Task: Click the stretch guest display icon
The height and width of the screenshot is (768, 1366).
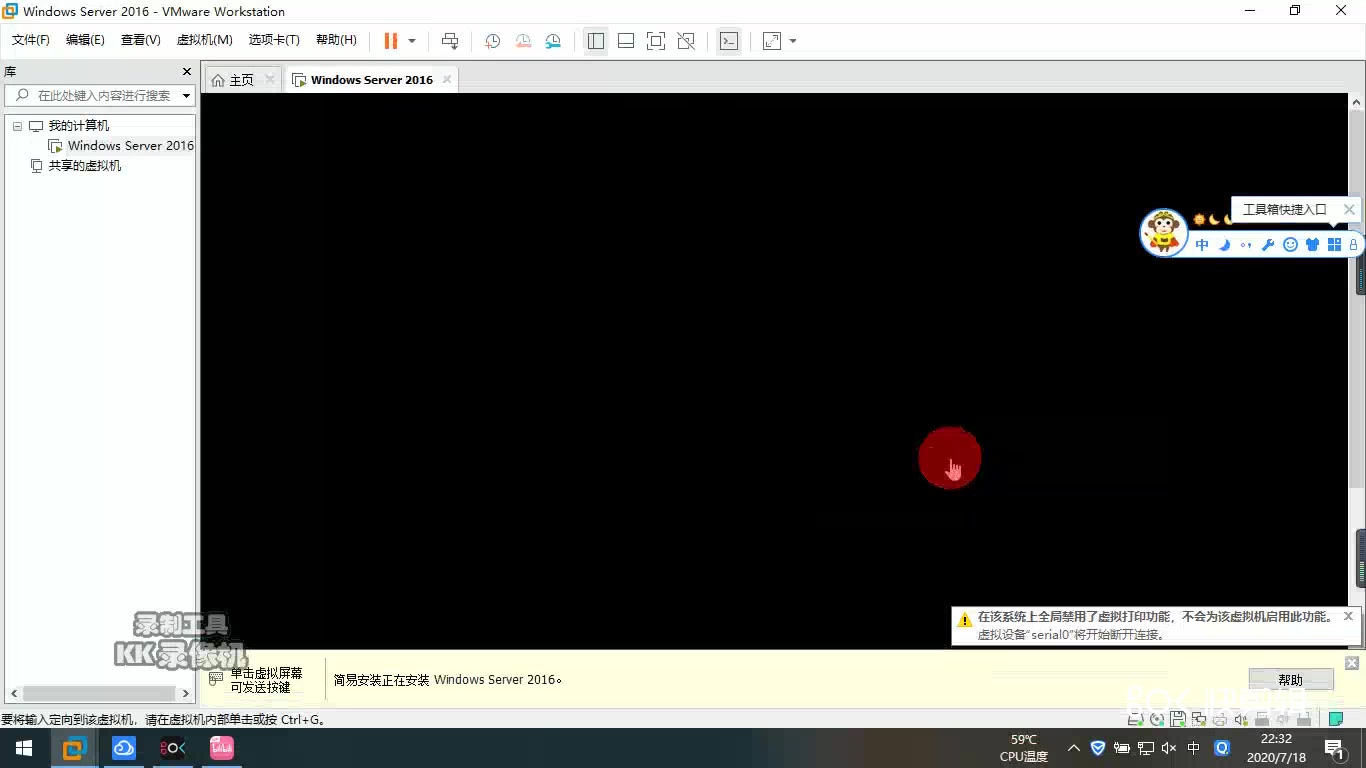Action: click(x=772, y=41)
